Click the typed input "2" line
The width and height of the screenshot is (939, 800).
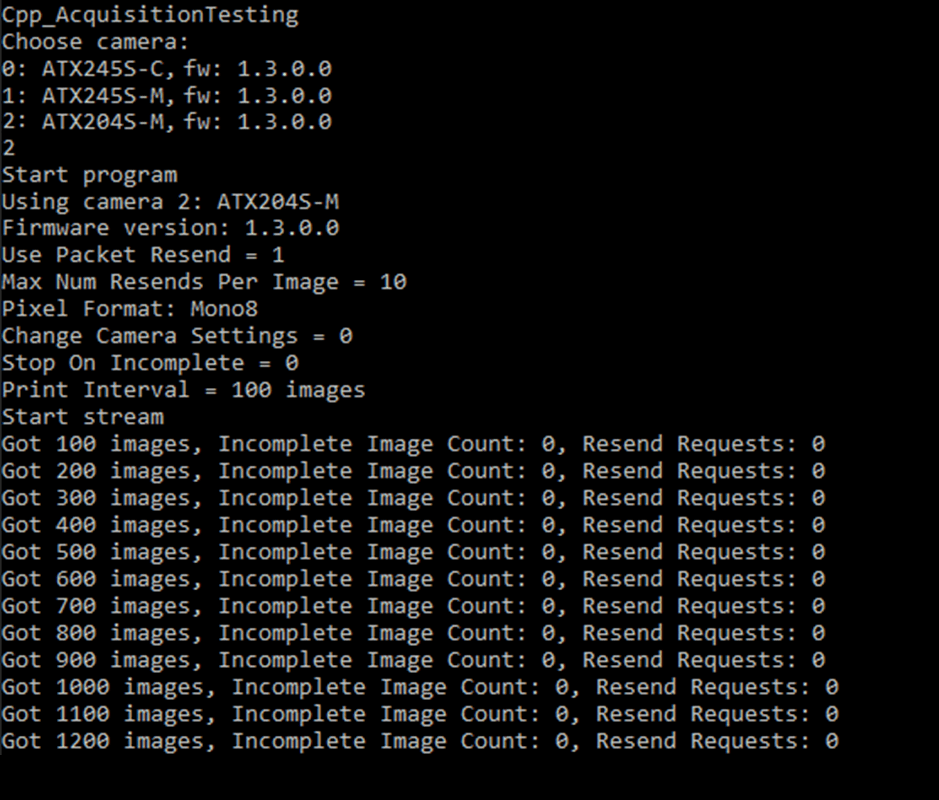point(9,149)
